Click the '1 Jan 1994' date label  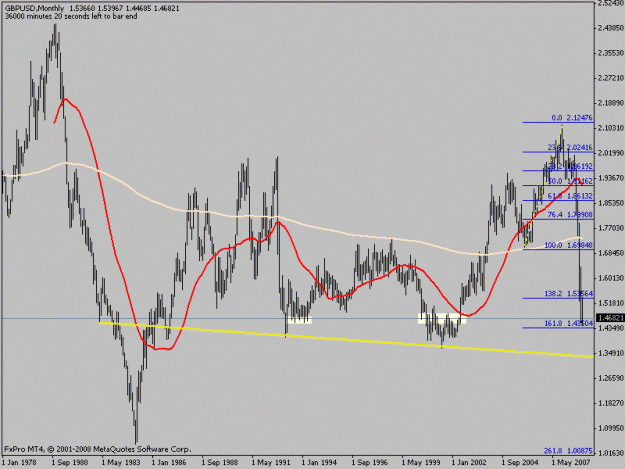tap(319, 463)
